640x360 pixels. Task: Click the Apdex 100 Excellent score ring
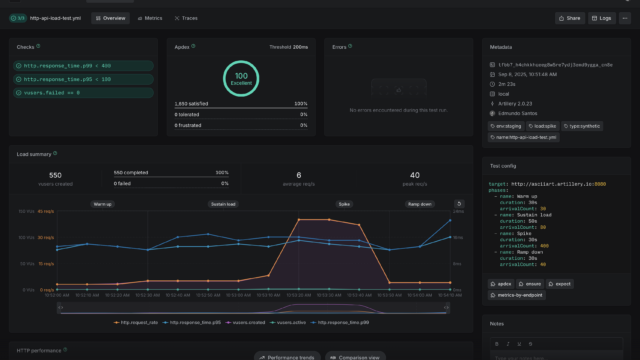coord(241,78)
